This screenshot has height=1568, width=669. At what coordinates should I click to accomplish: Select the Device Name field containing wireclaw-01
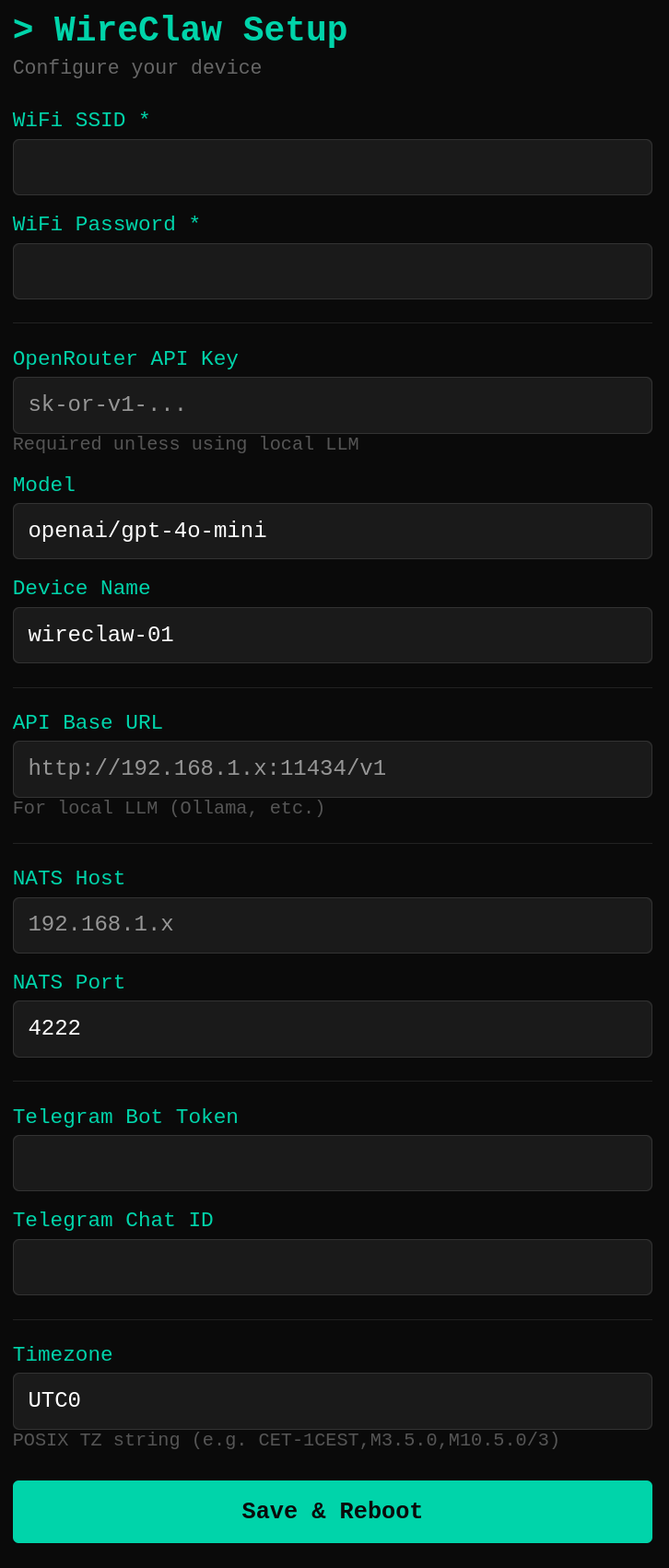pyautogui.click(x=333, y=635)
